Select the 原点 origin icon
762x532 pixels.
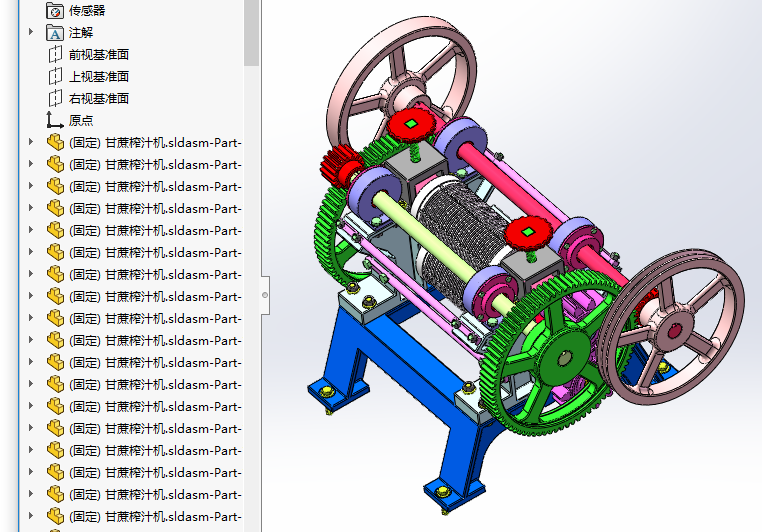pyautogui.click(x=54, y=120)
